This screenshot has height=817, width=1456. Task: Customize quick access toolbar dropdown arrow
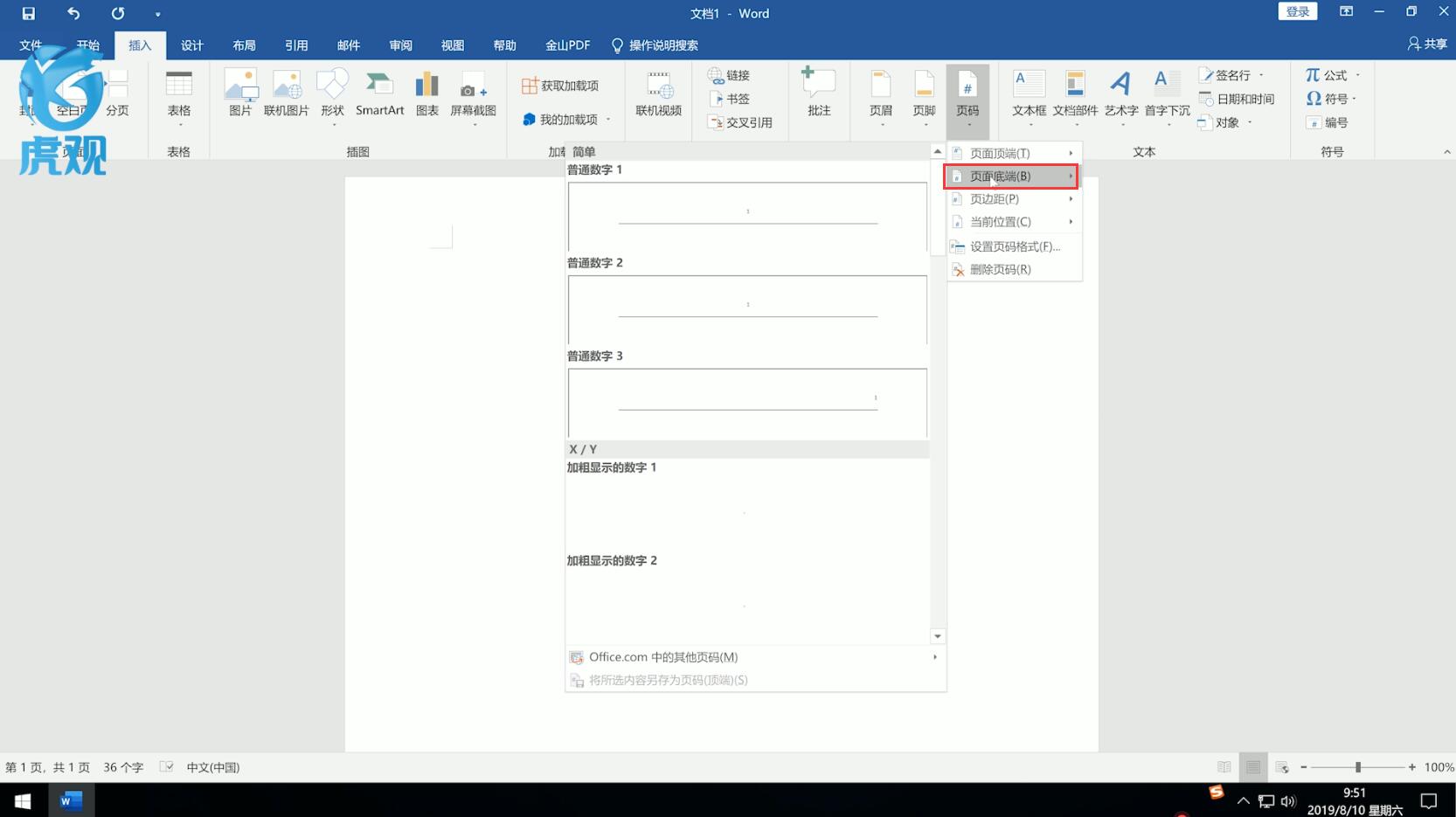[x=157, y=14]
